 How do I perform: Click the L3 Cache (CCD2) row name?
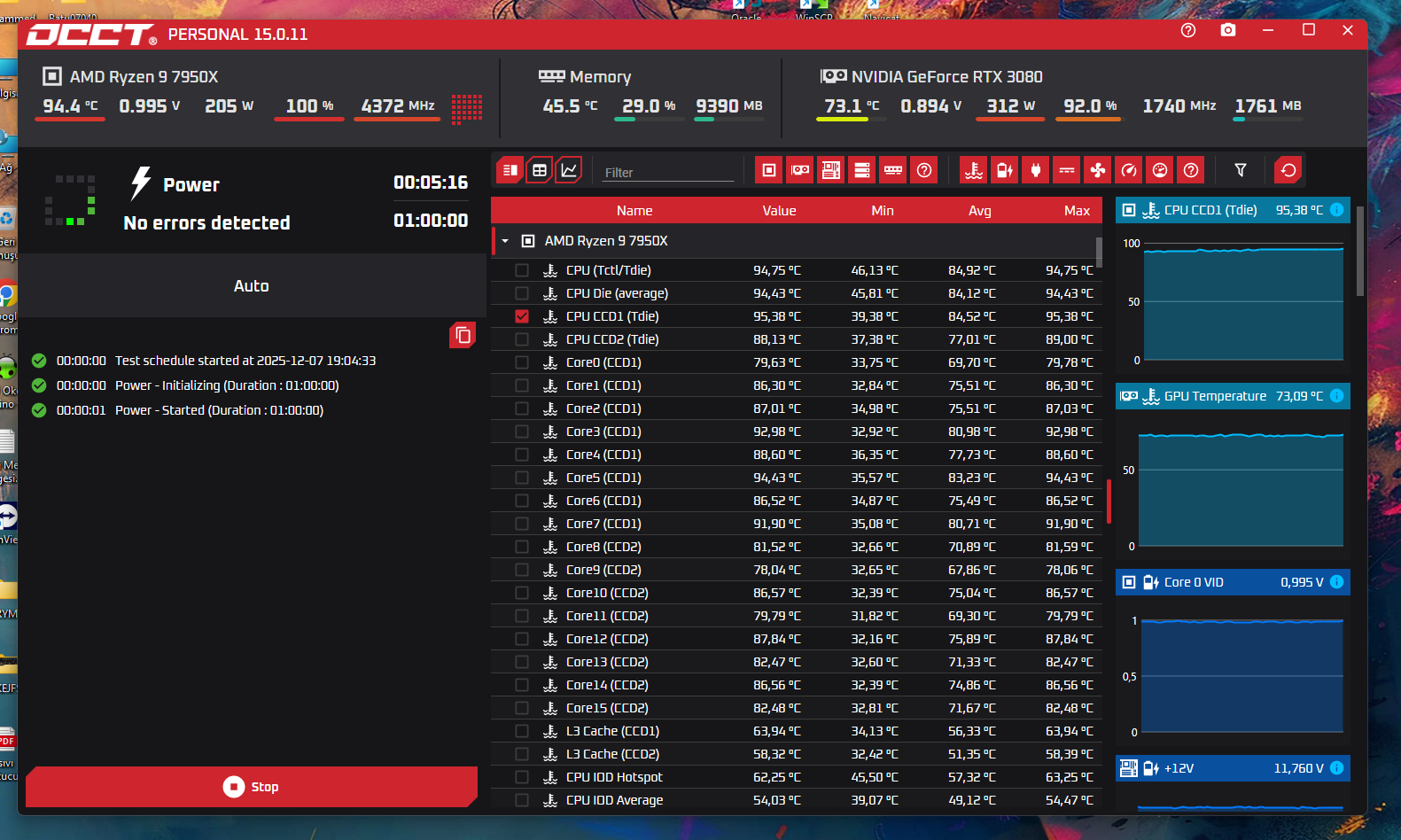click(x=612, y=754)
